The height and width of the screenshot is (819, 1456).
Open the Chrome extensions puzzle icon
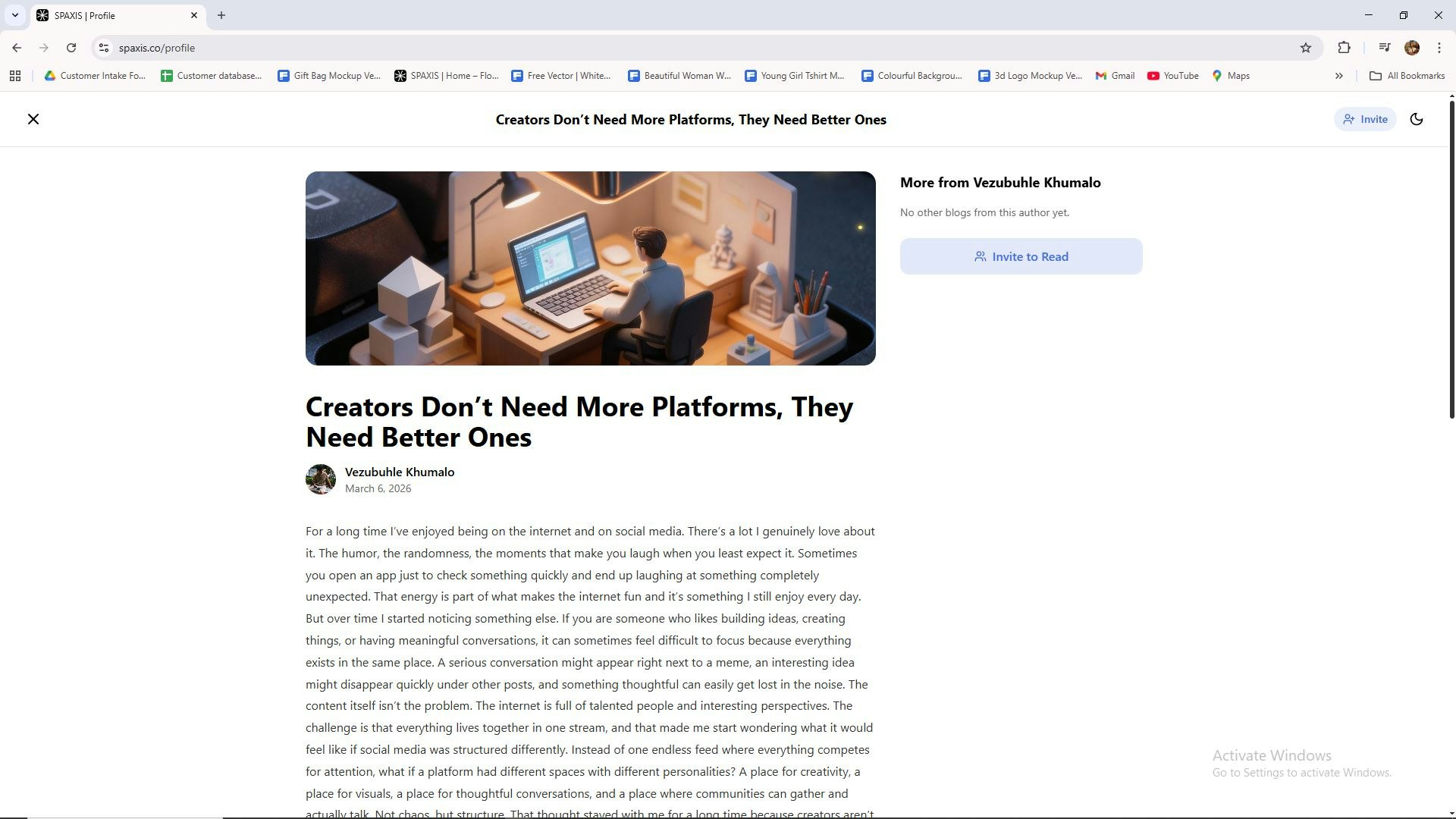pos(1344,48)
